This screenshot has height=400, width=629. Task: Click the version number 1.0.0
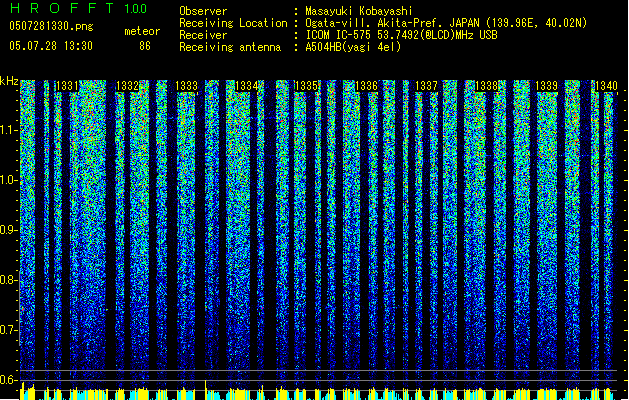coord(136,8)
